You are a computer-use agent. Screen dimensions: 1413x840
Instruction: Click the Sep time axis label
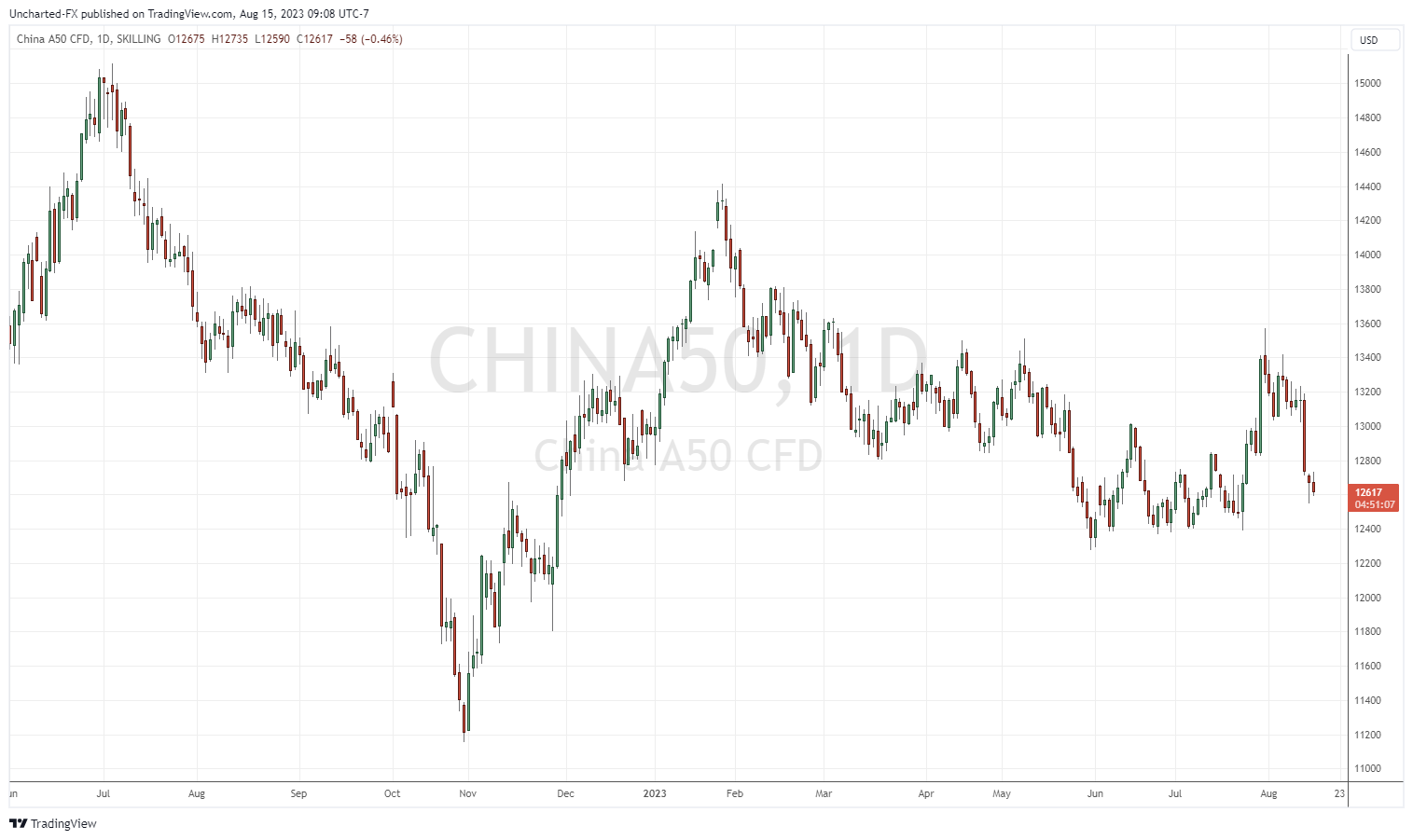[298, 794]
